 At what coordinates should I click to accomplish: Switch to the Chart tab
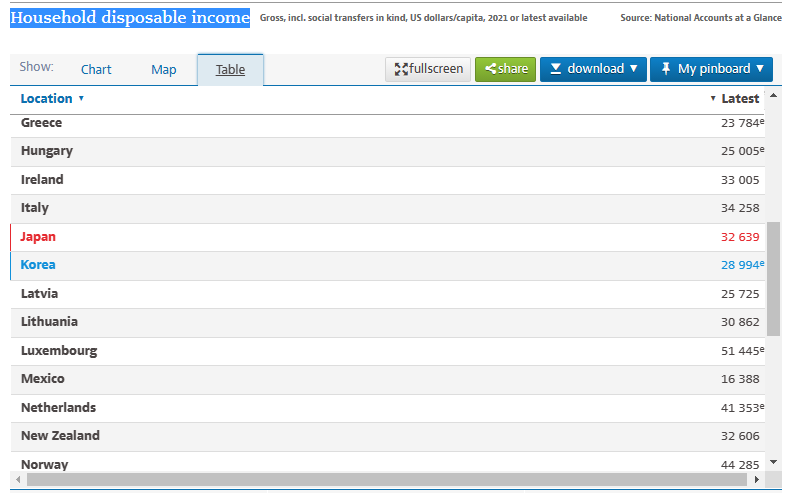pos(96,69)
